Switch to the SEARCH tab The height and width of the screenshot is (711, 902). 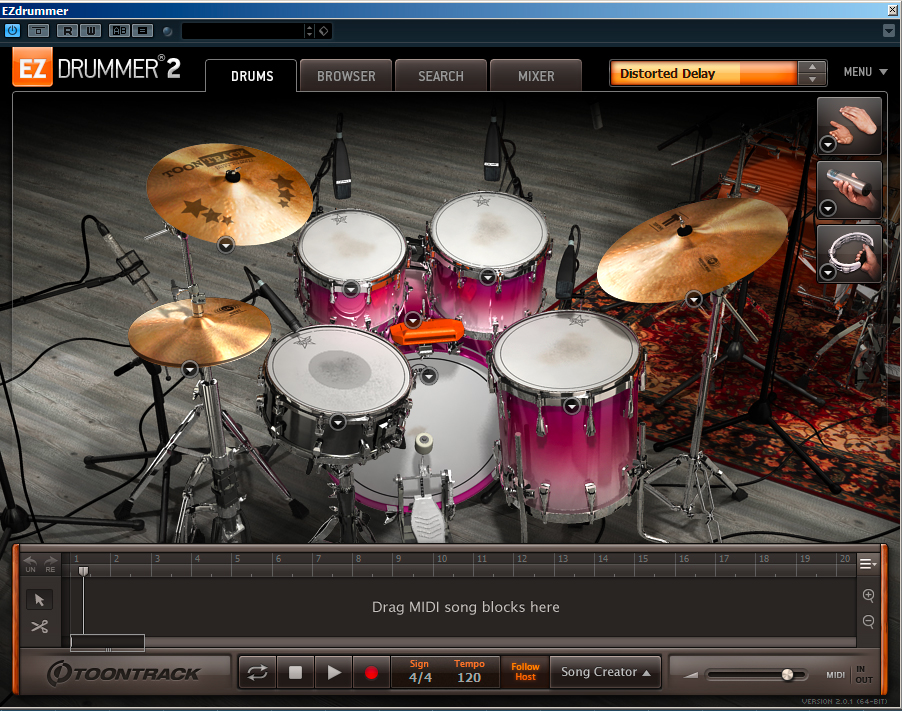[x=441, y=76]
